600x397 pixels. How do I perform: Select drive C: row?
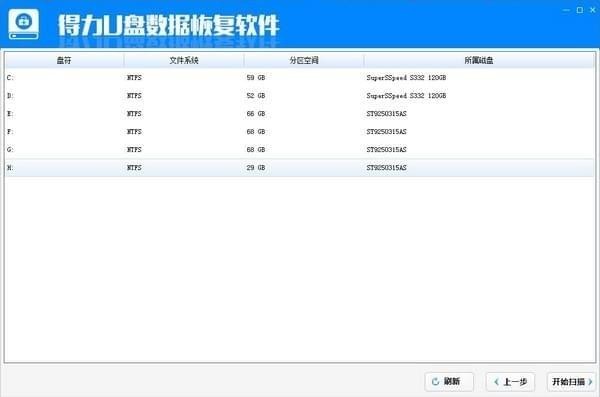point(300,78)
